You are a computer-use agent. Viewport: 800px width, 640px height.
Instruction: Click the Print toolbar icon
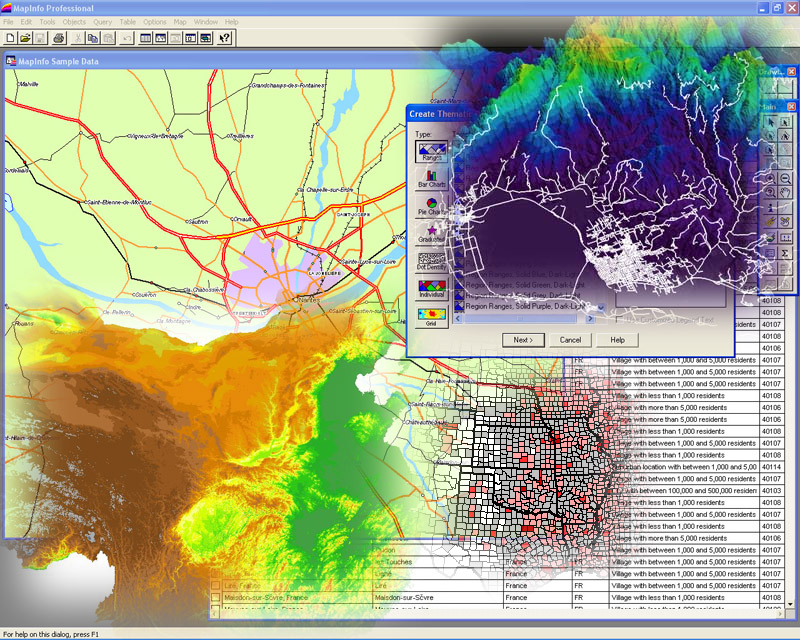pyautogui.click(x=59, y=38)
